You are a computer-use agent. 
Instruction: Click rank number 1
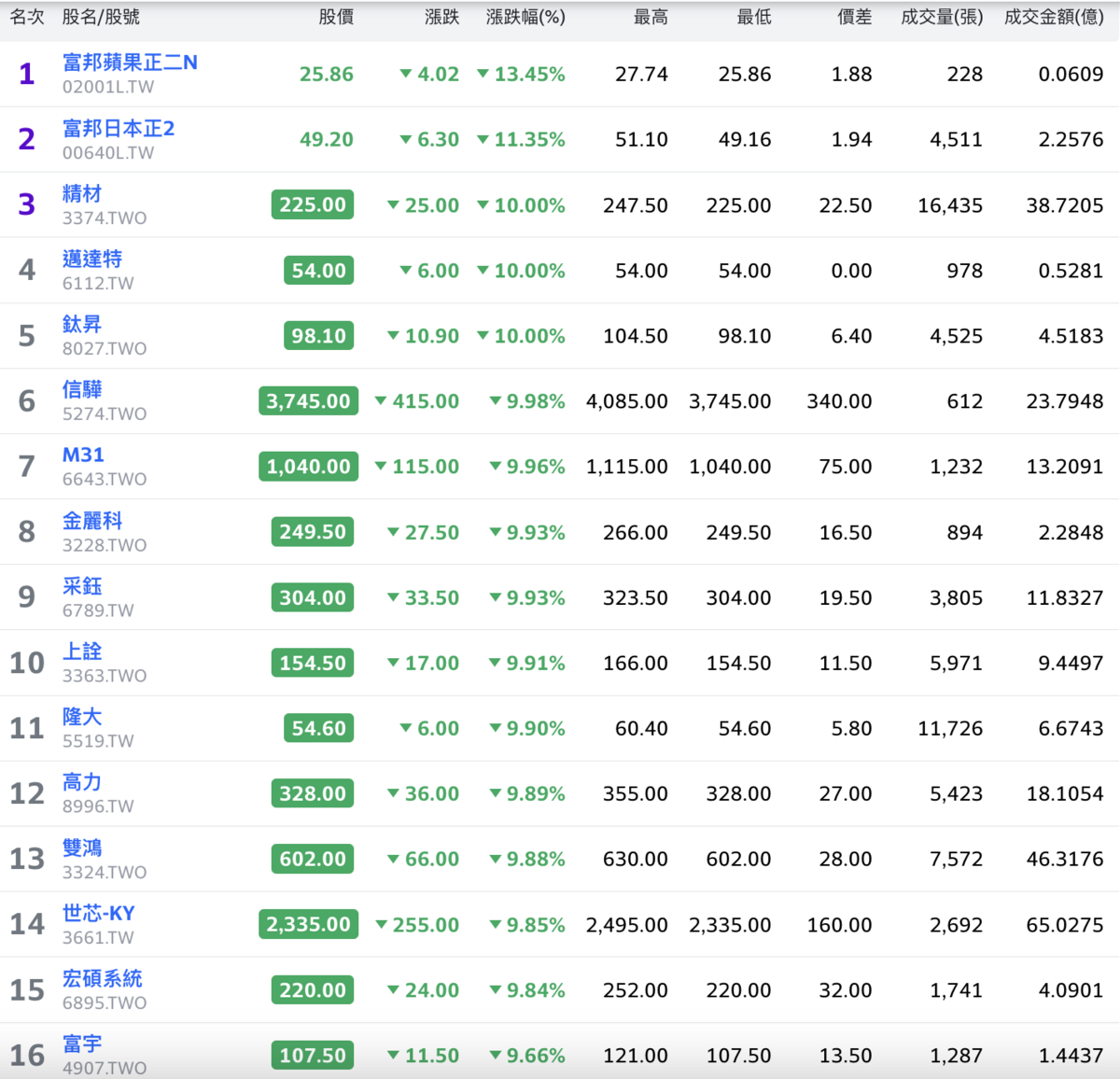coord(27,74)
